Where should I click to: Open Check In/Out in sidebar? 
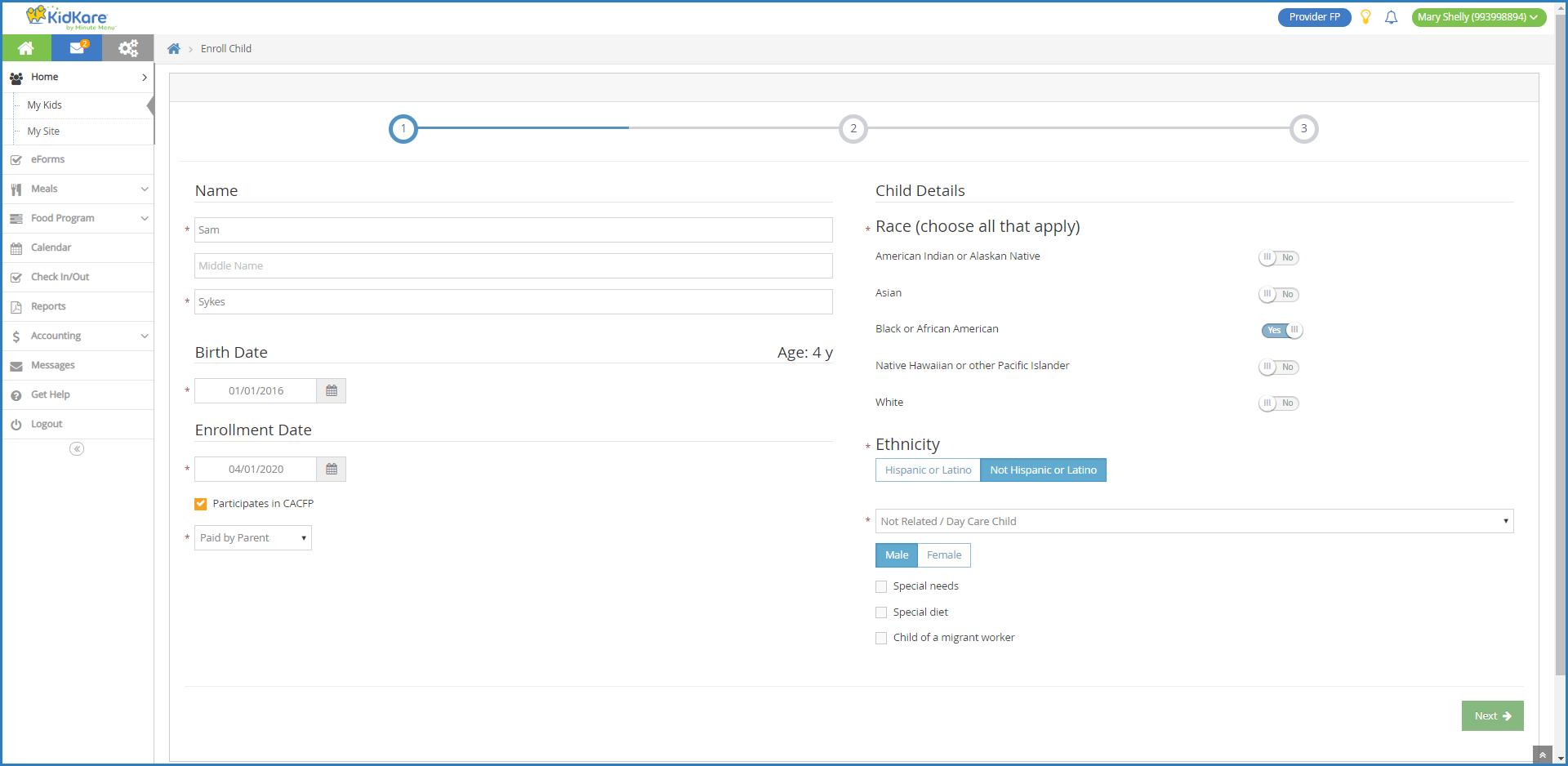[78, 278]
